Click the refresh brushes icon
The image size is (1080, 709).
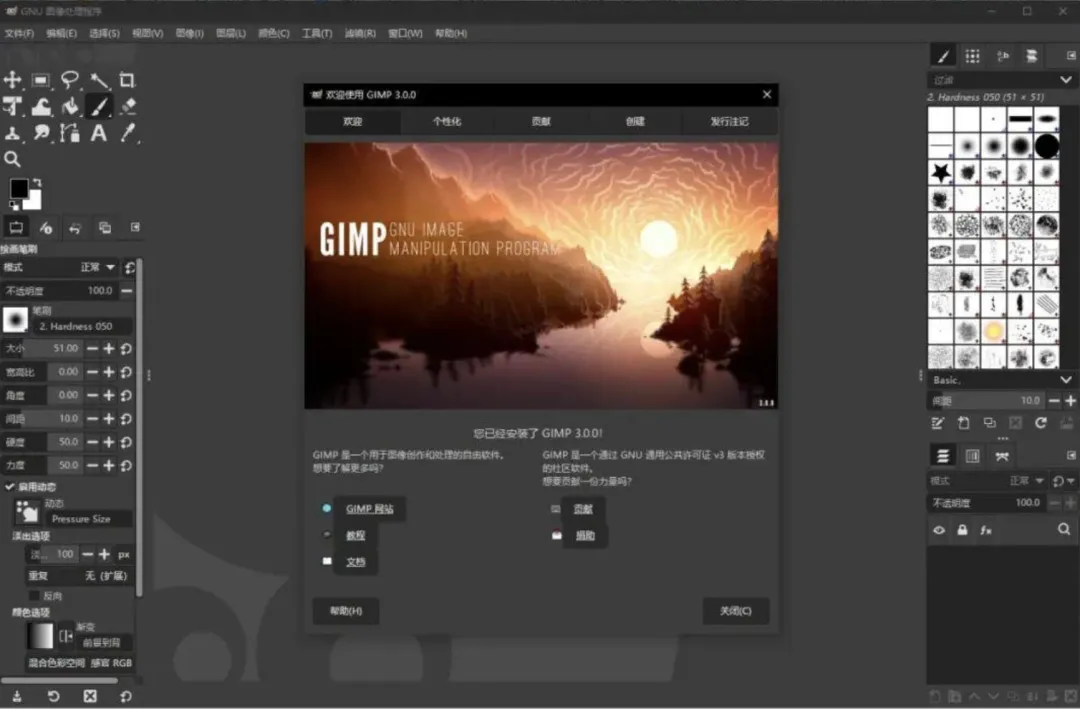tap(1041, 423)
